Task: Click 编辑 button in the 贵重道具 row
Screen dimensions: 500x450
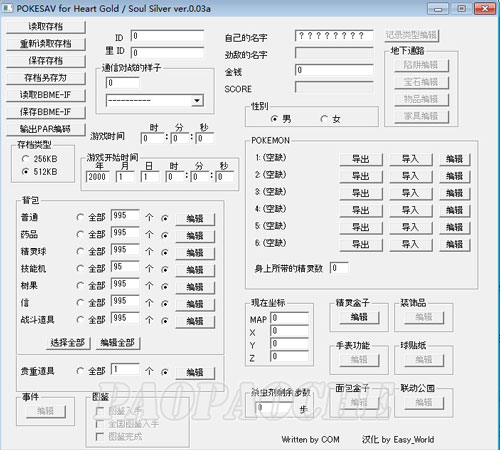Action: [x=195, y=372]
